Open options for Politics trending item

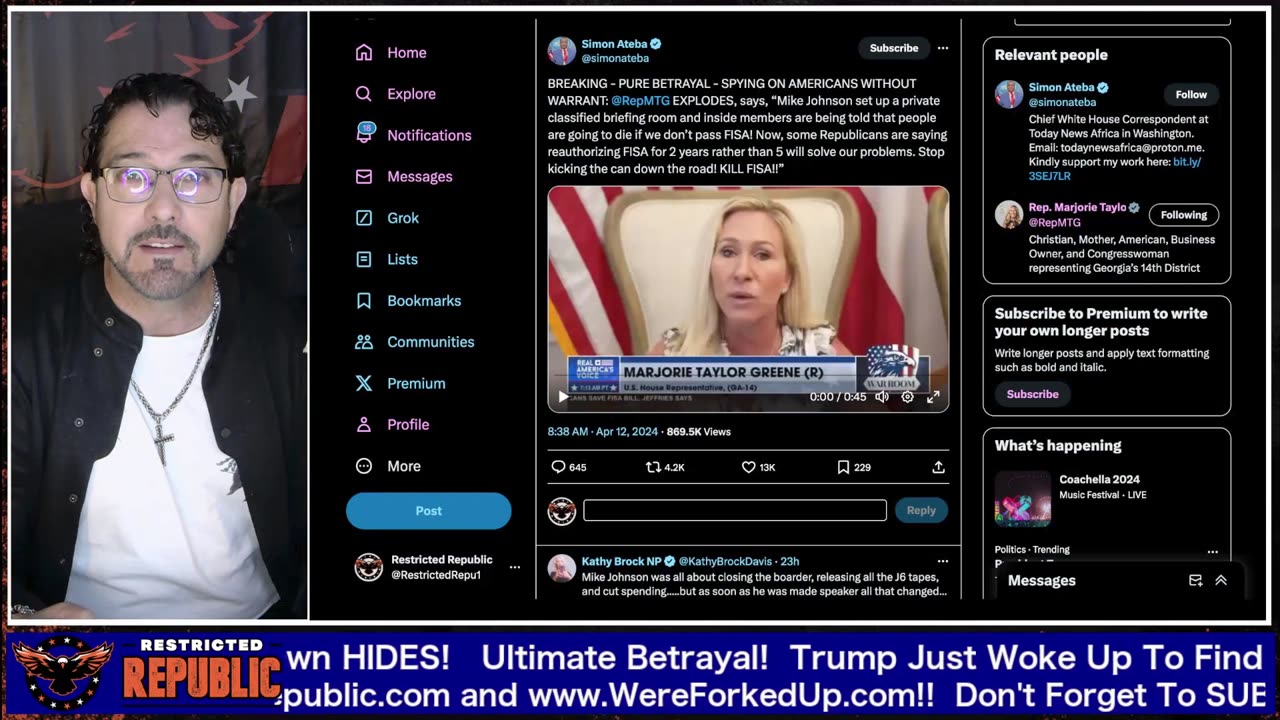click(1212, 552)
